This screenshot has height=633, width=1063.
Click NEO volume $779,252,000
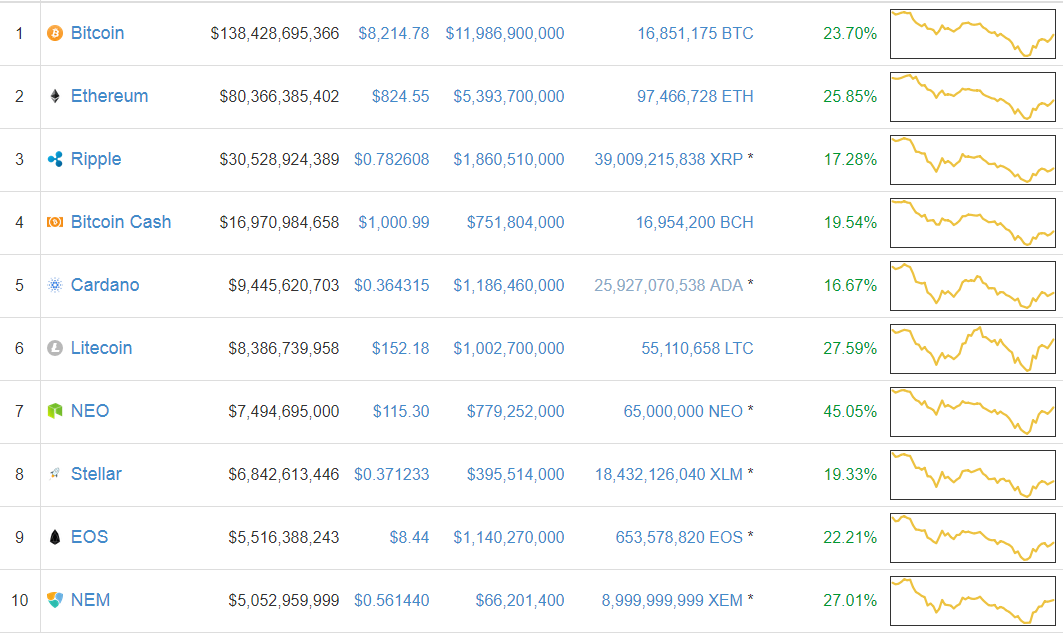click(515, 411)
